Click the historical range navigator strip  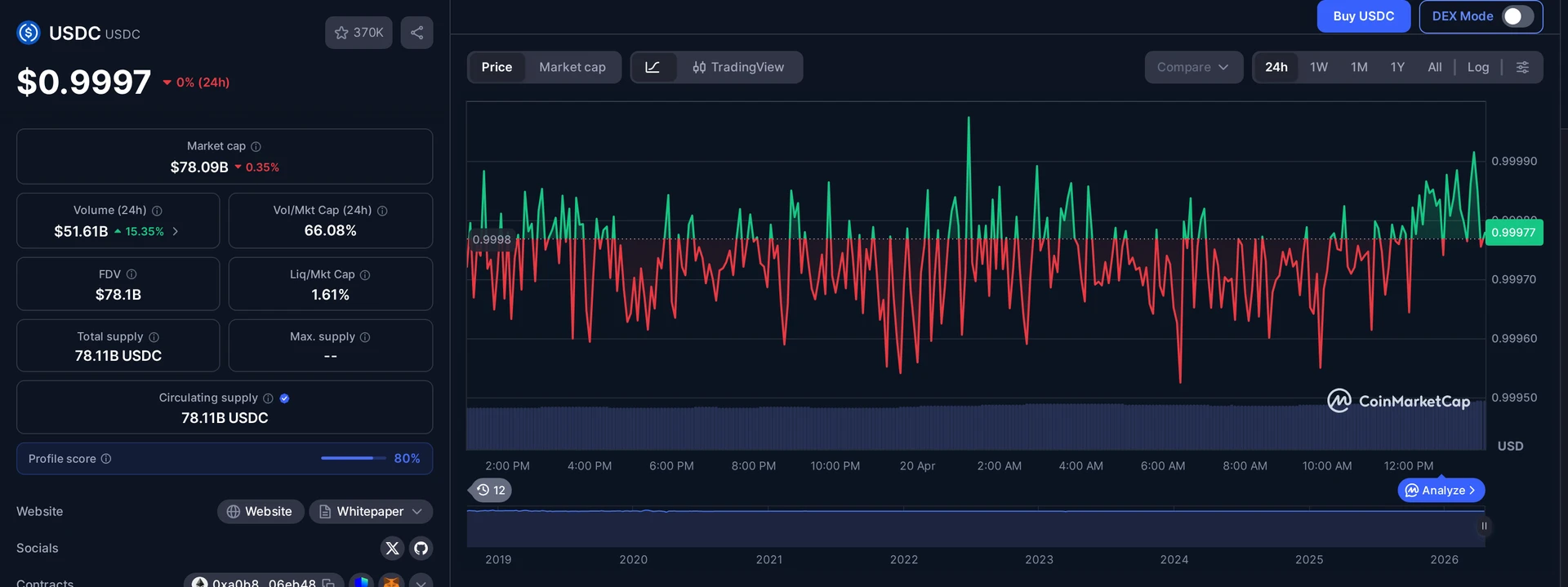975,527
